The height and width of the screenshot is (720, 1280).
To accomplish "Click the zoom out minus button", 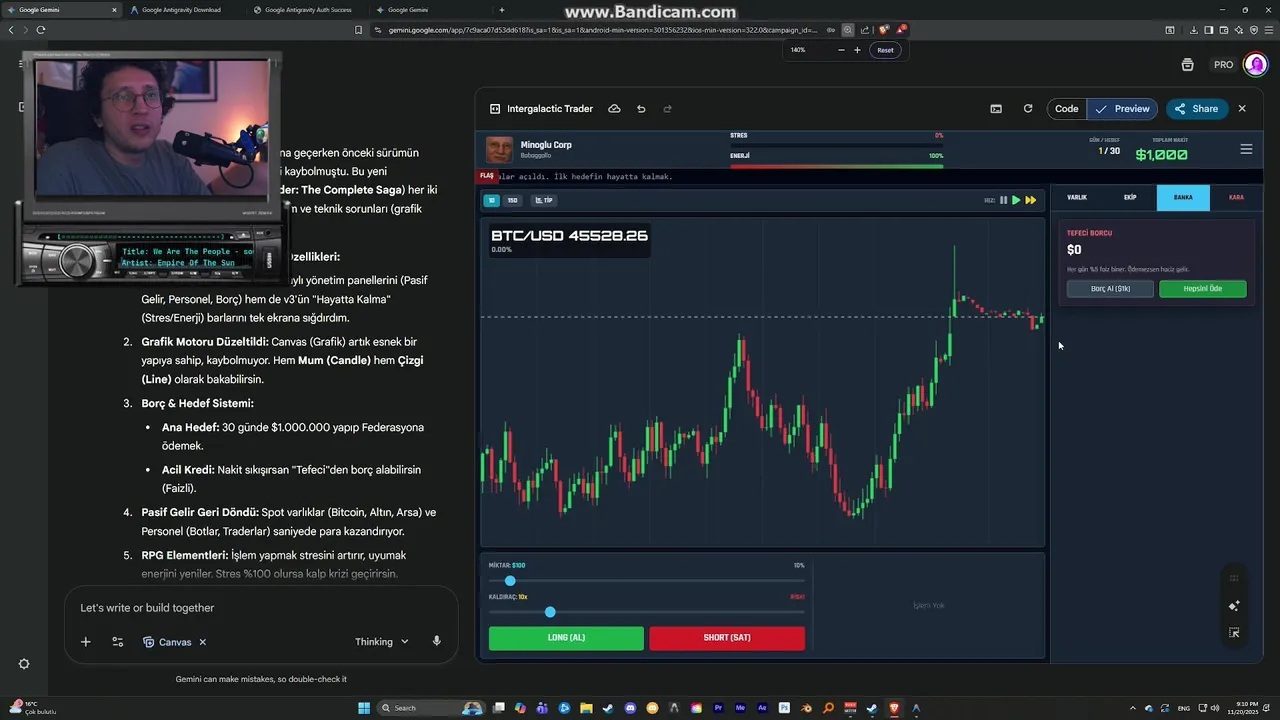I will point(841,50).
